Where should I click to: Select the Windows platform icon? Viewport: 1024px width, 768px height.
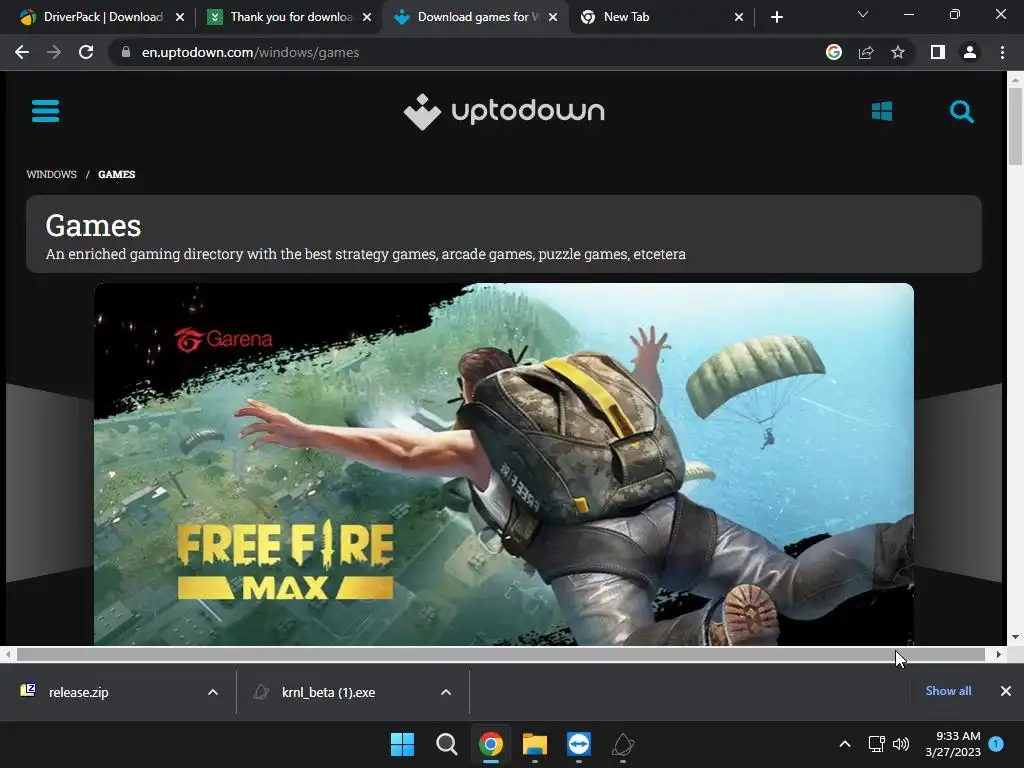[882, 111]
